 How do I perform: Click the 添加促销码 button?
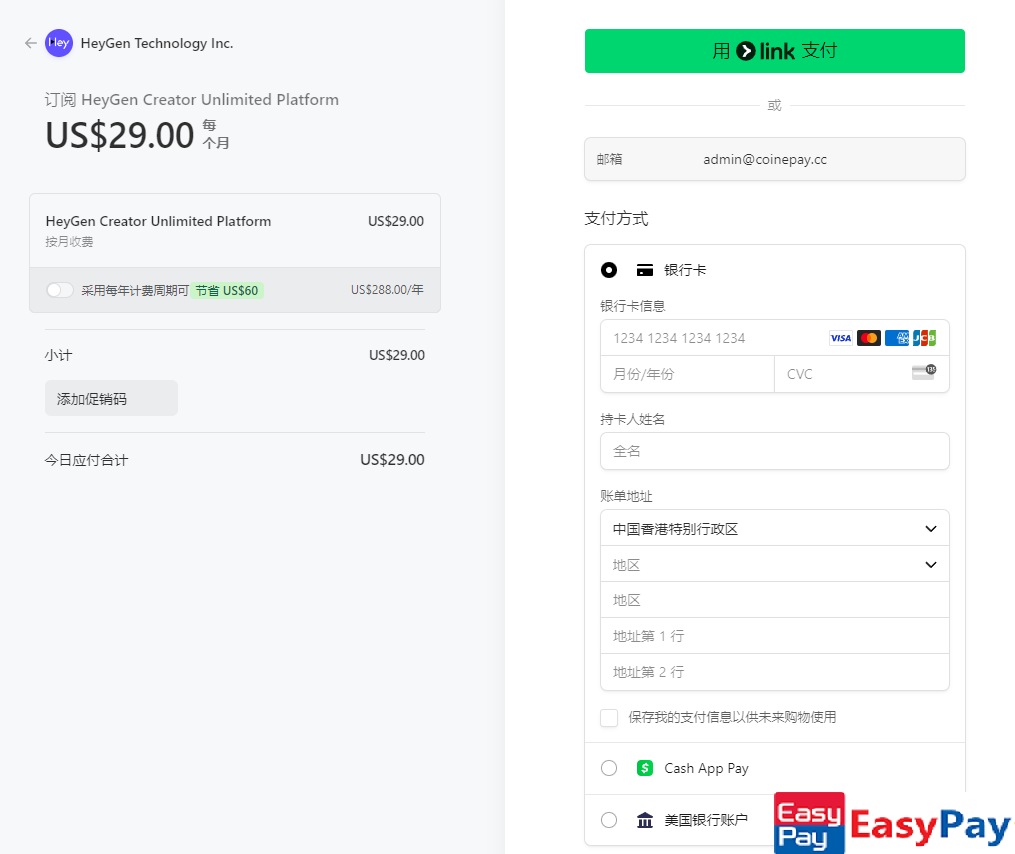coord(111,398)
